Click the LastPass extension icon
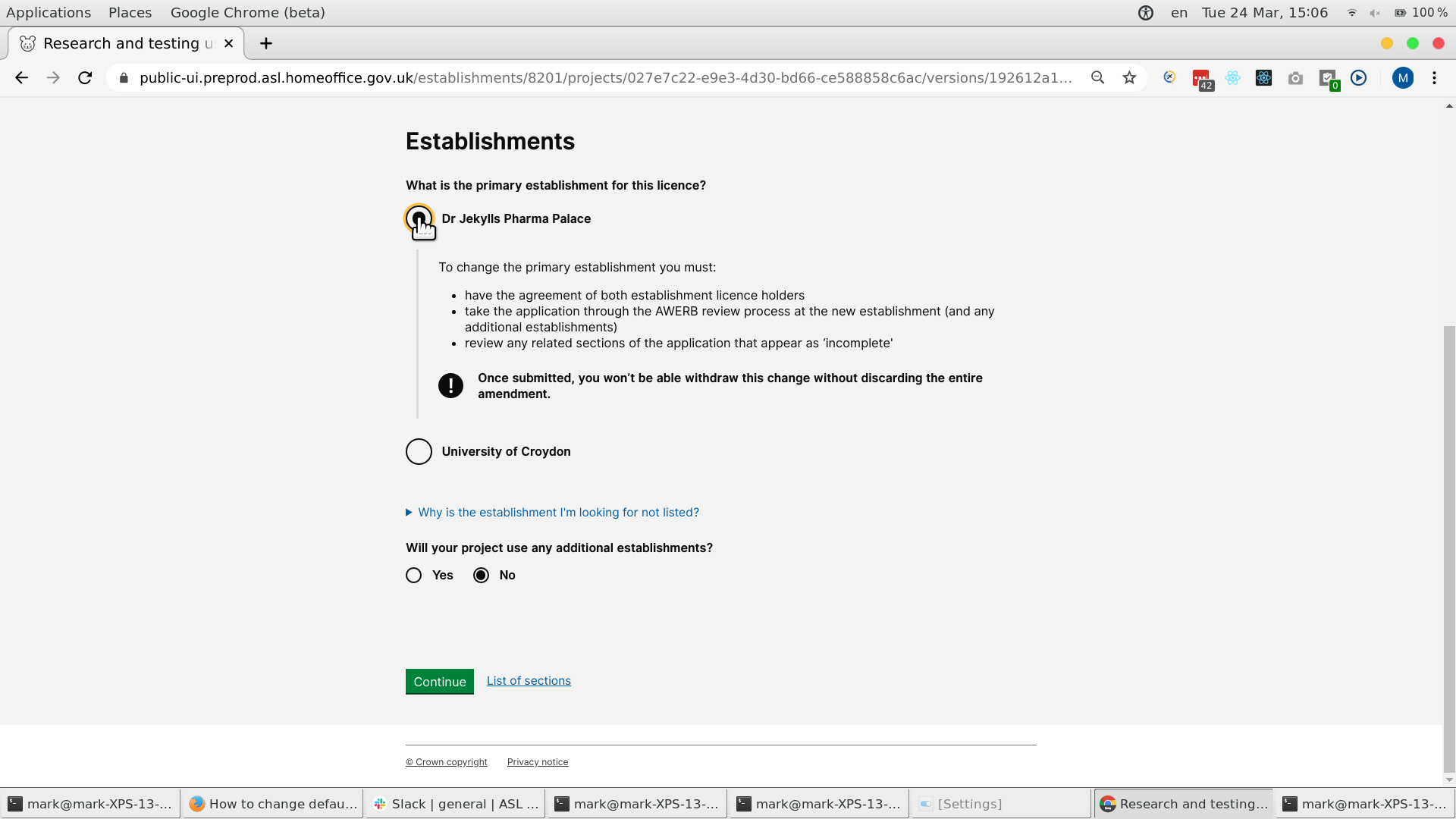1456x819 pixels. [x=1201, y=77]
